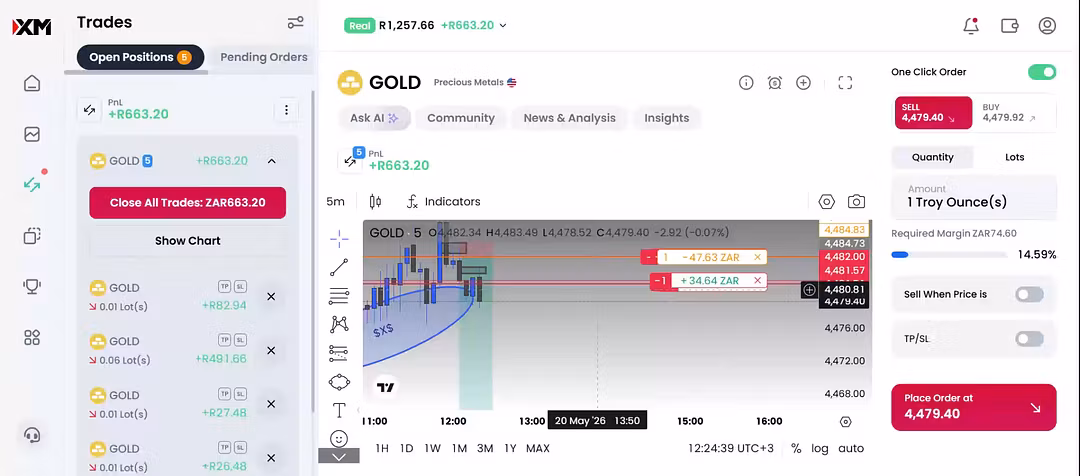Toggle Sell When Price is switch

(x=1030, y=294)
